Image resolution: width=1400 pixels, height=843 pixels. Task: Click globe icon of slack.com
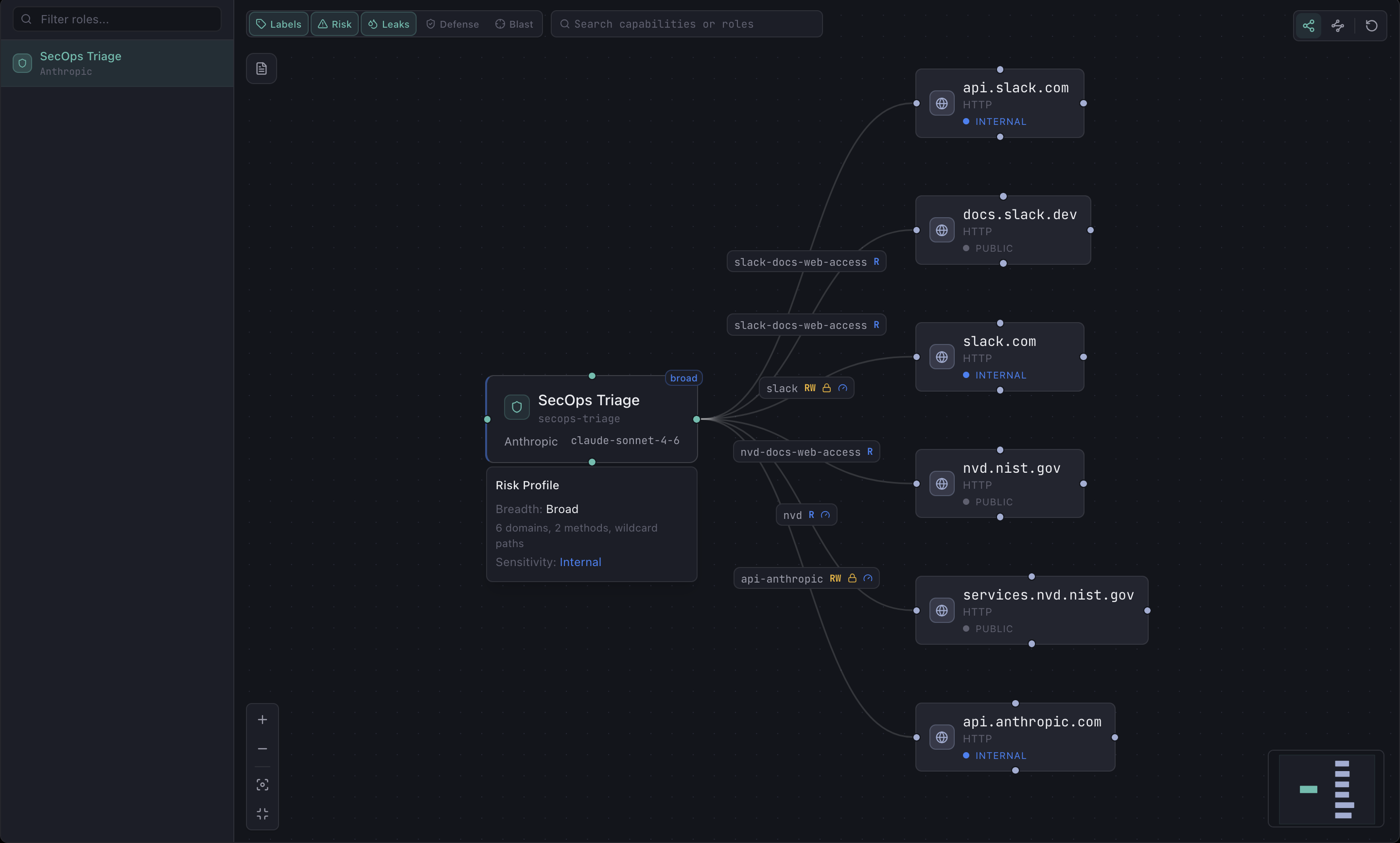(x=942, y=357)
